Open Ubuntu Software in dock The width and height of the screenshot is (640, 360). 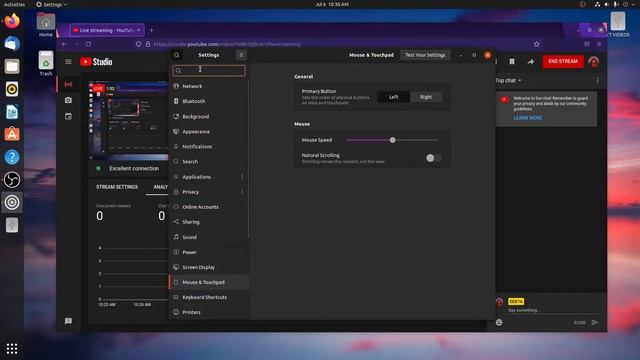point(12,134)
